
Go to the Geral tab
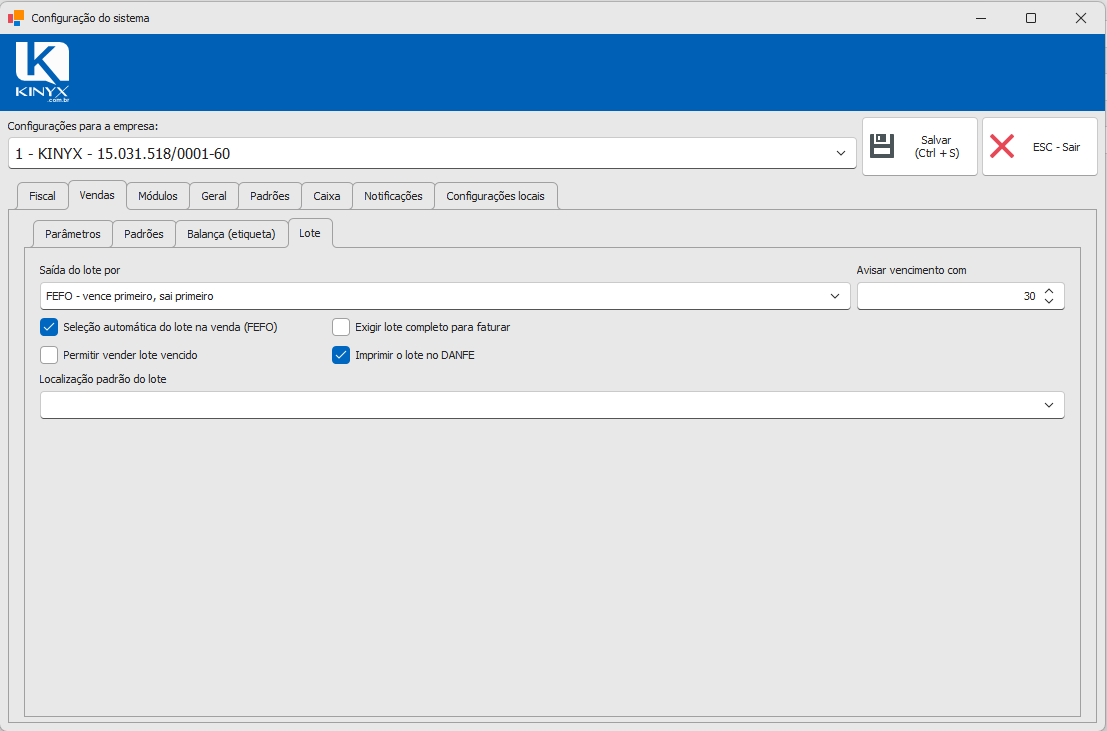[214, 196]
